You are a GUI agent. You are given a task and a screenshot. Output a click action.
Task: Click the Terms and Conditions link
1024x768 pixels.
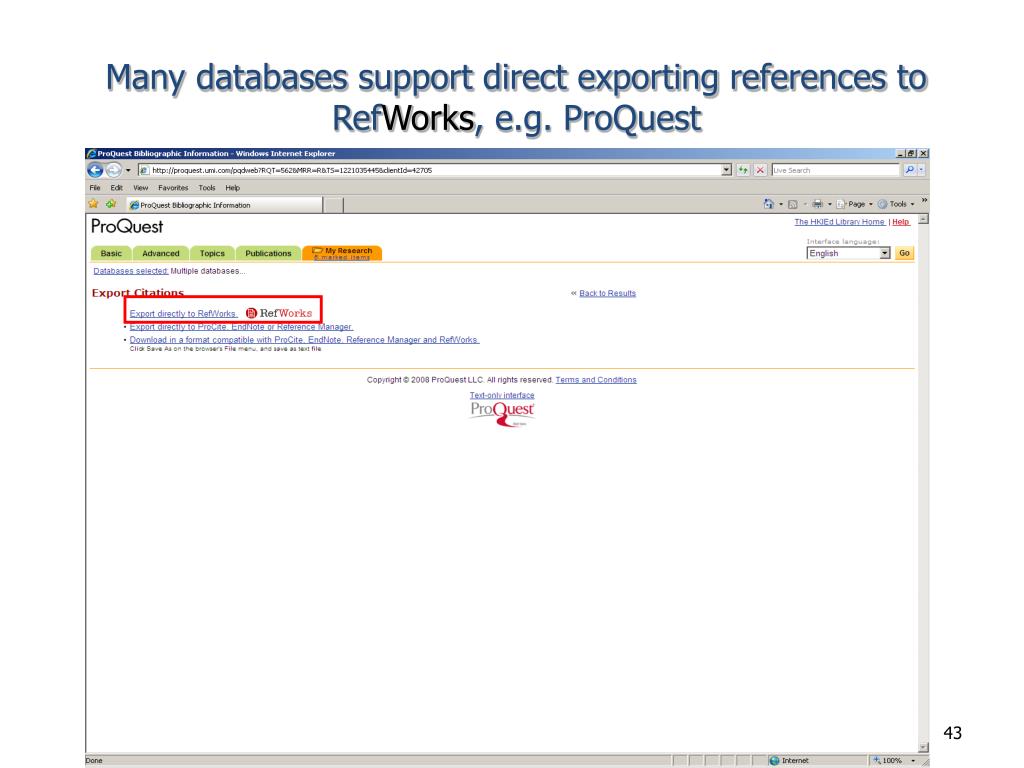[x=596, y=380]
